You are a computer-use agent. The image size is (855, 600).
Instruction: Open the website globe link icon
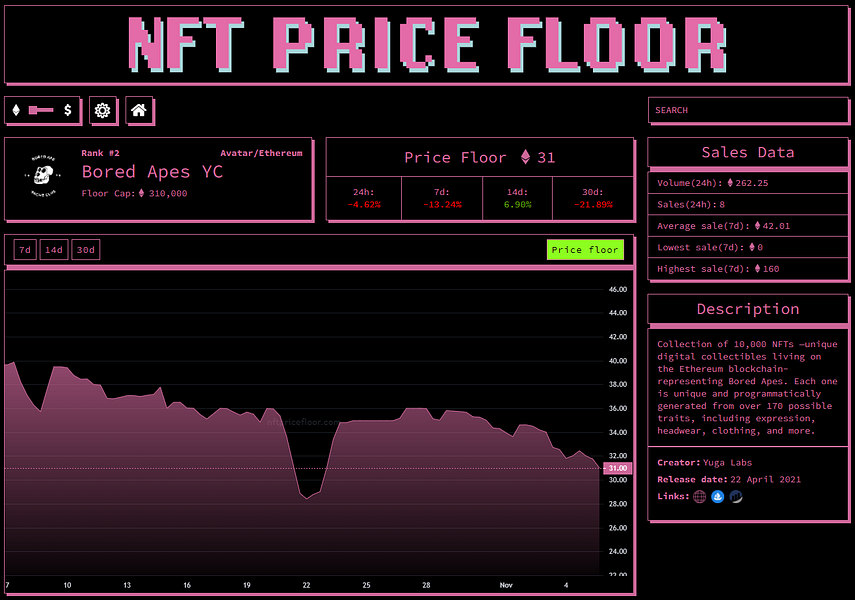(x=700, y=496)
